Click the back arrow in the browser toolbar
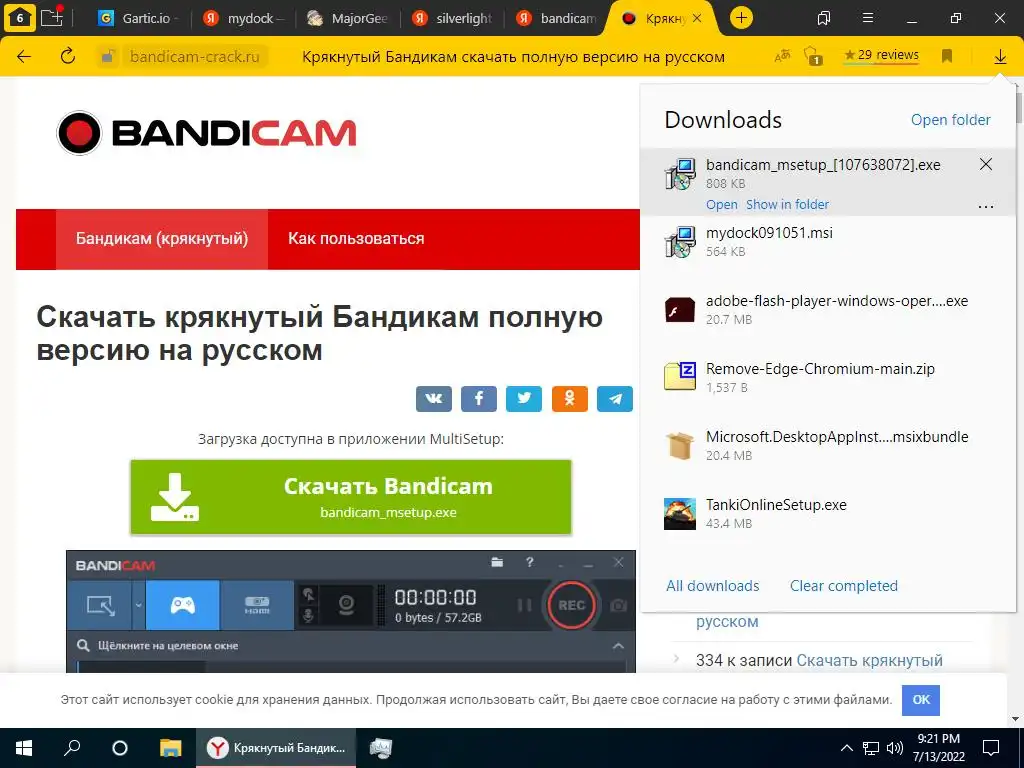 click(x=24, y=57)
